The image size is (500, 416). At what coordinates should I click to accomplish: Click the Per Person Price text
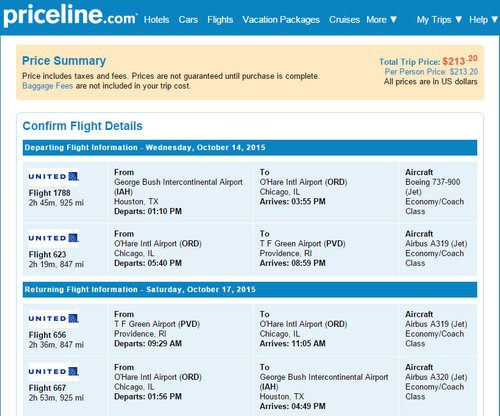click(431, 72)
